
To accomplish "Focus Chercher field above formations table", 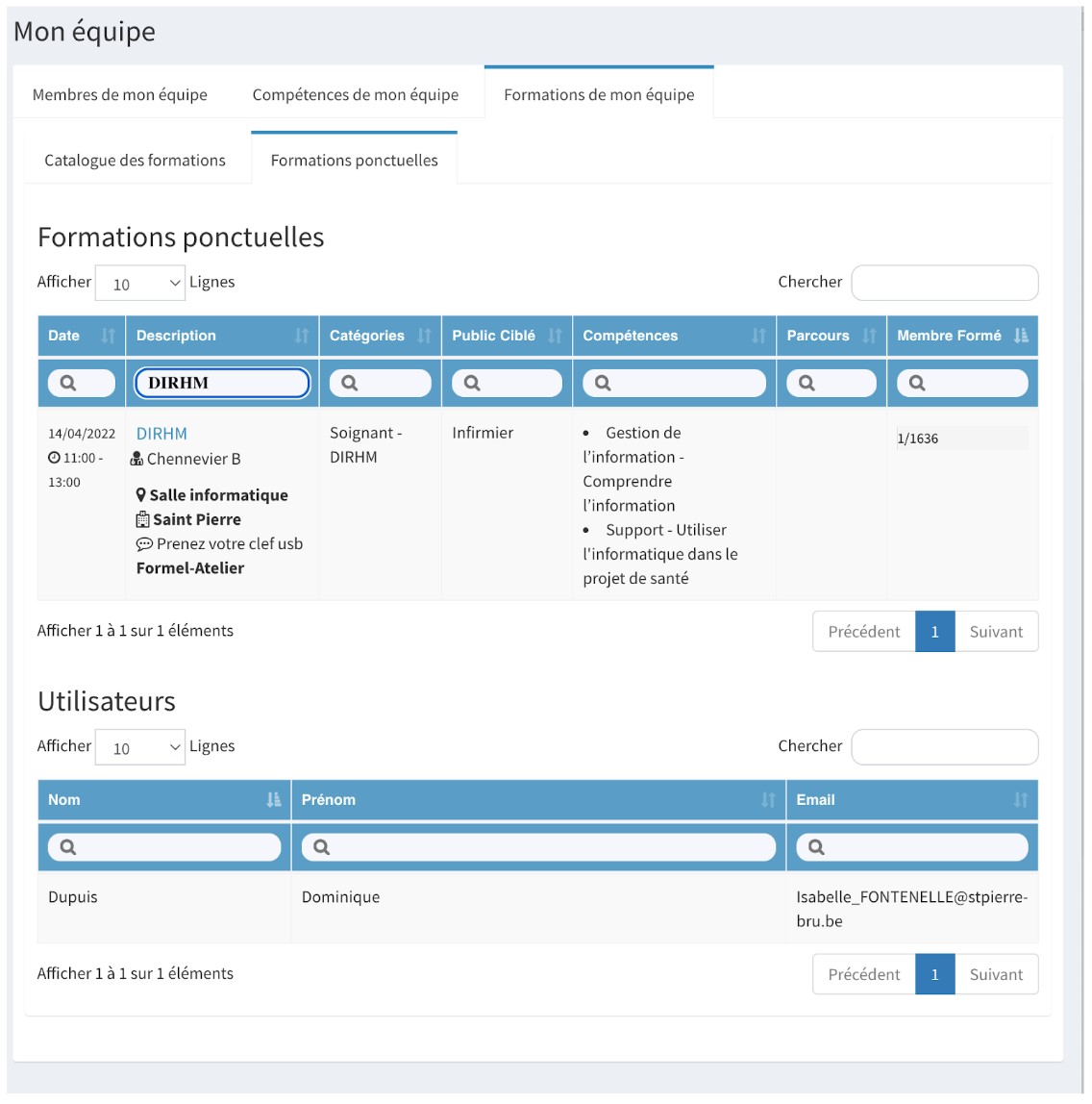I will [945, 283].
